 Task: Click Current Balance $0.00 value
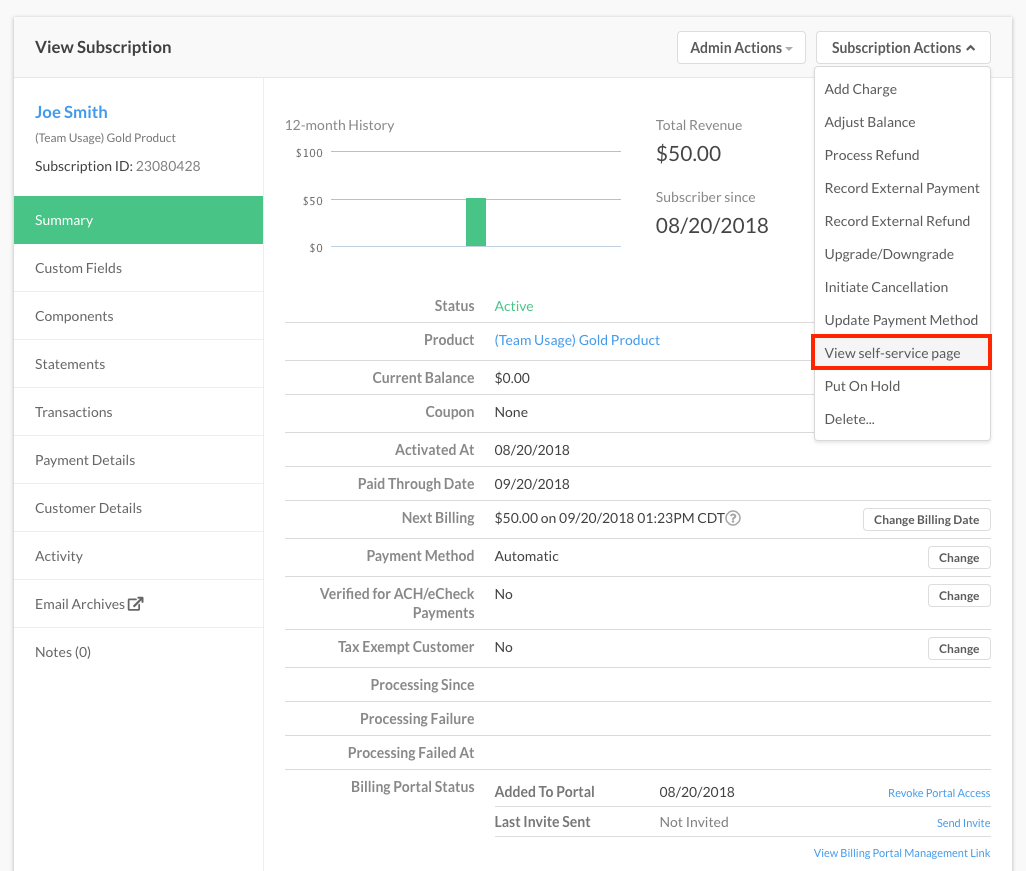coord(512,378)
